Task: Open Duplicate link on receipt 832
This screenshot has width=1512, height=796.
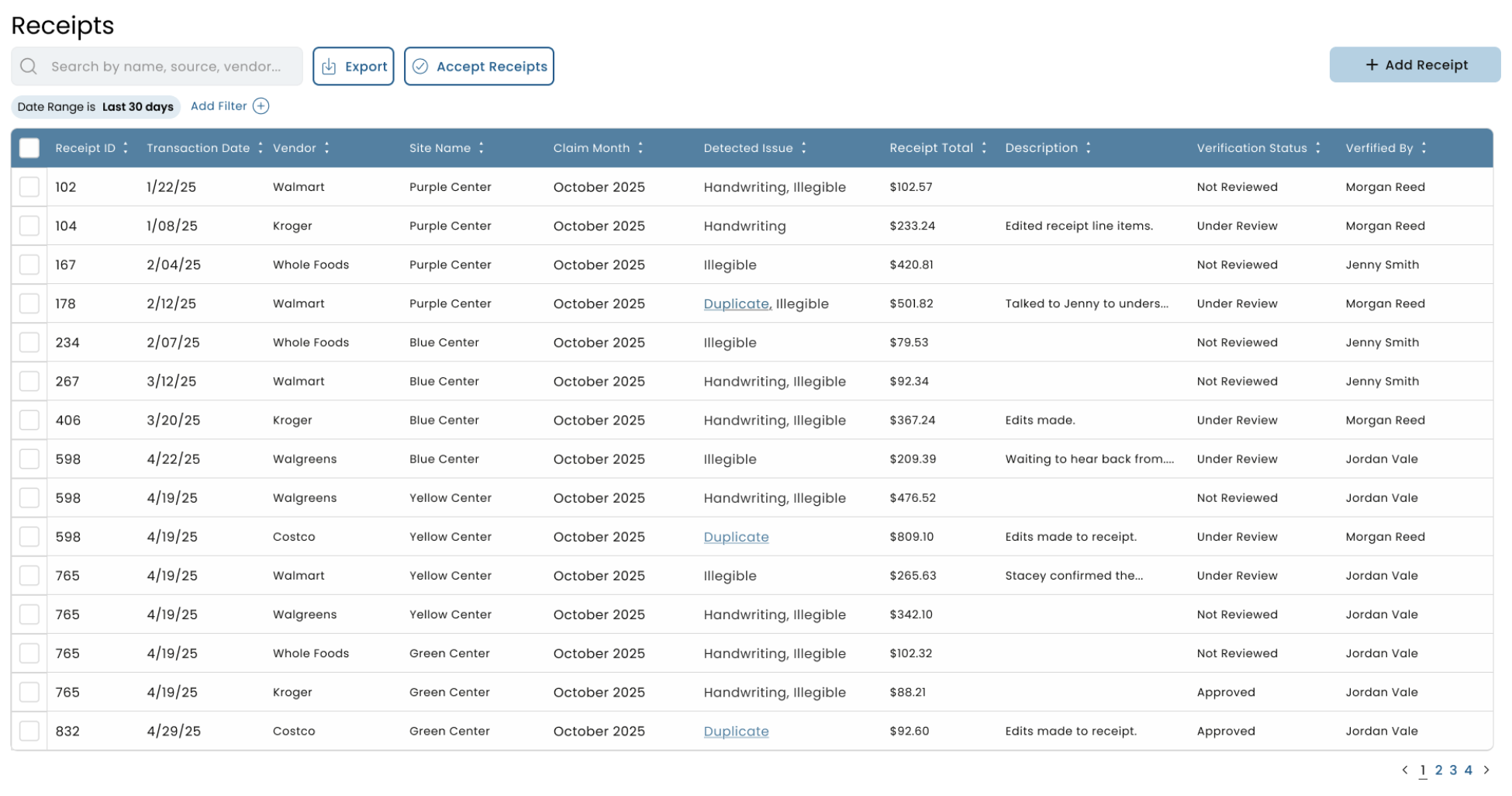Action: click(x=737, y=732)
